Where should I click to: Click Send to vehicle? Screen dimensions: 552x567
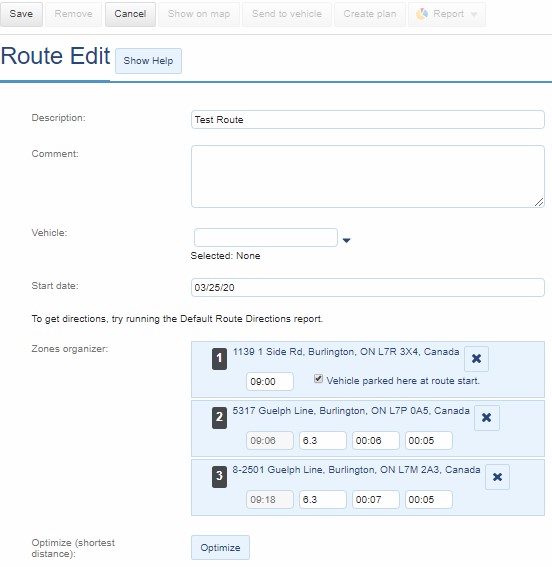click(x=287, y=14)
